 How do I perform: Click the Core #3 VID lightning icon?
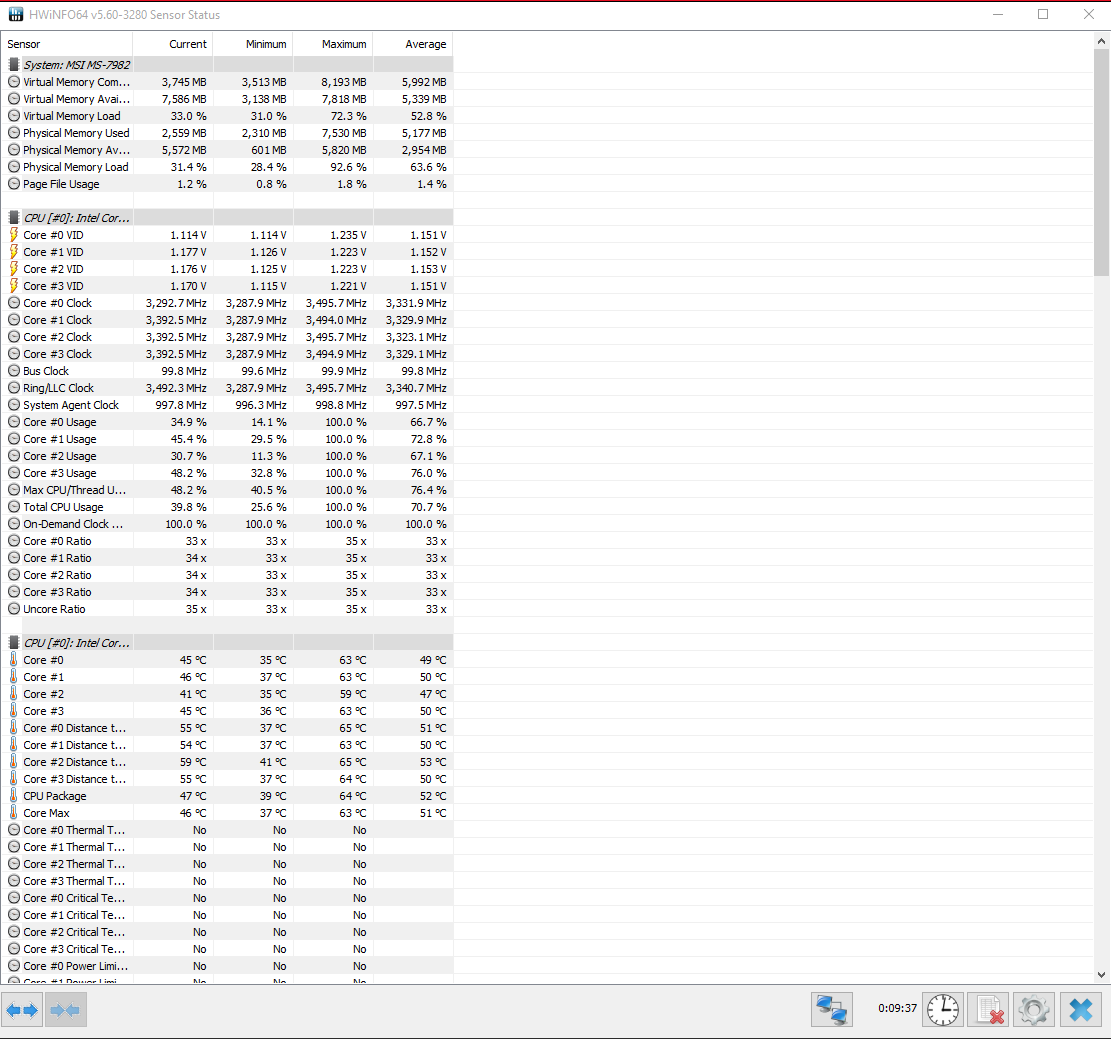[x=13, y=286]
